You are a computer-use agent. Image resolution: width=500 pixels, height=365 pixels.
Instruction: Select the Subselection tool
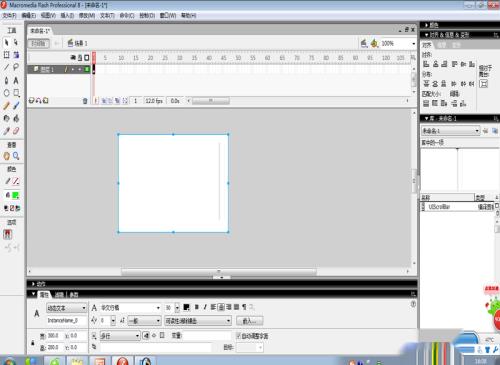[16, 42]
